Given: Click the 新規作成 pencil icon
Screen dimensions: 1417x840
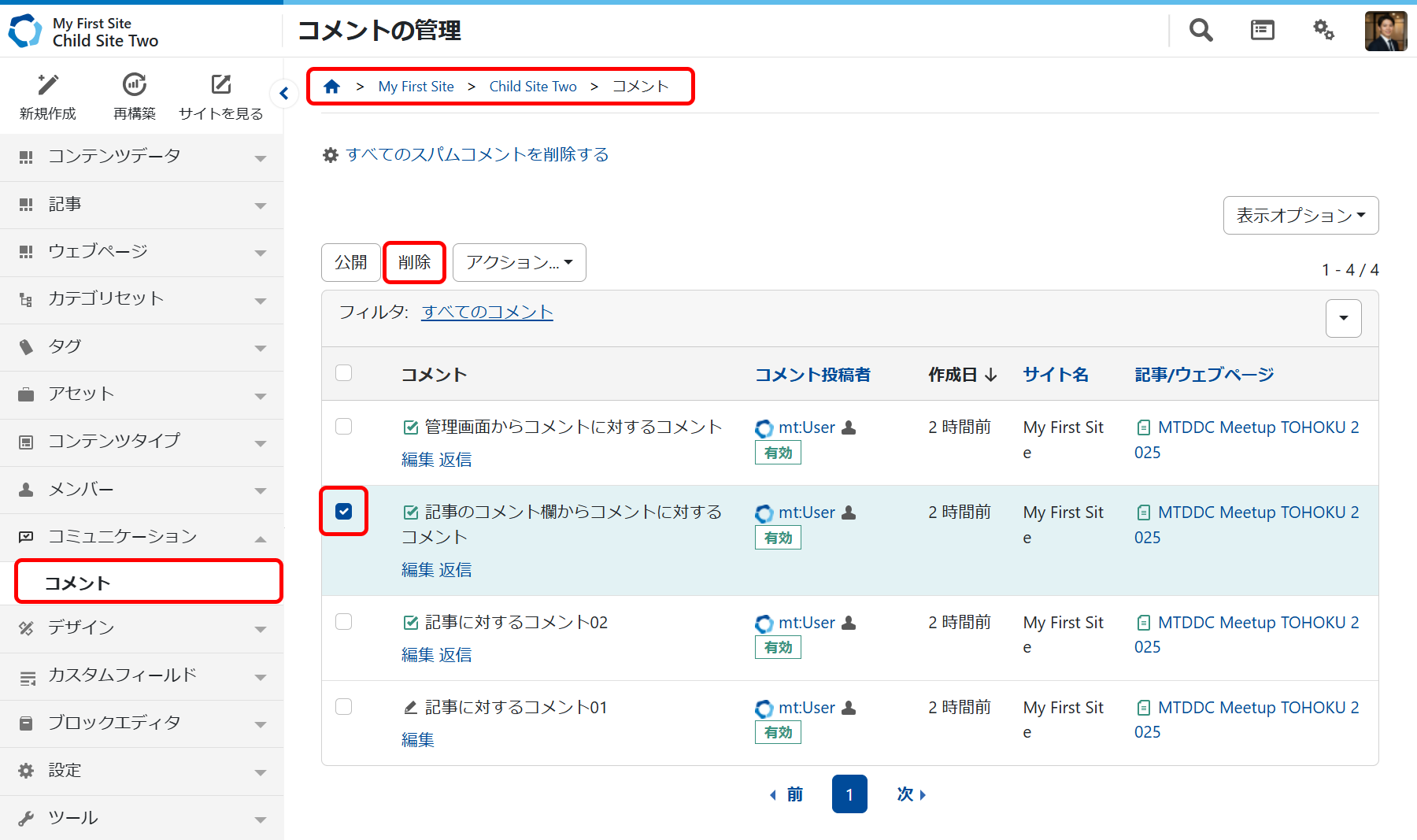Looking at the screenshot, I should [48, 85].
